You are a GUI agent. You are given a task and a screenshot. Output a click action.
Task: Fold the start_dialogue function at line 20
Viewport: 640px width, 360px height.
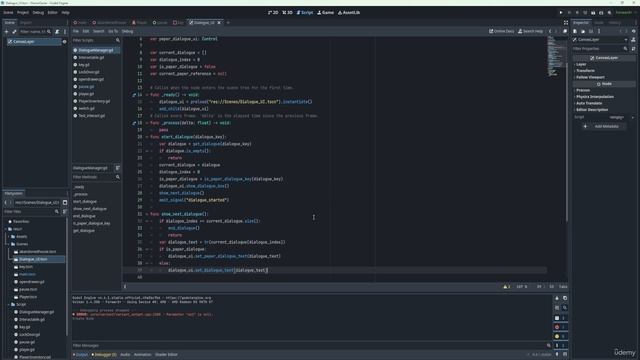tap(147, 137)
